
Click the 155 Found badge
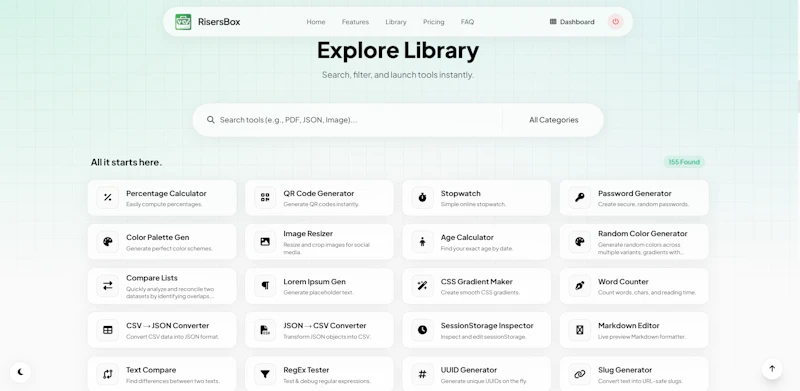click(684, 162)
